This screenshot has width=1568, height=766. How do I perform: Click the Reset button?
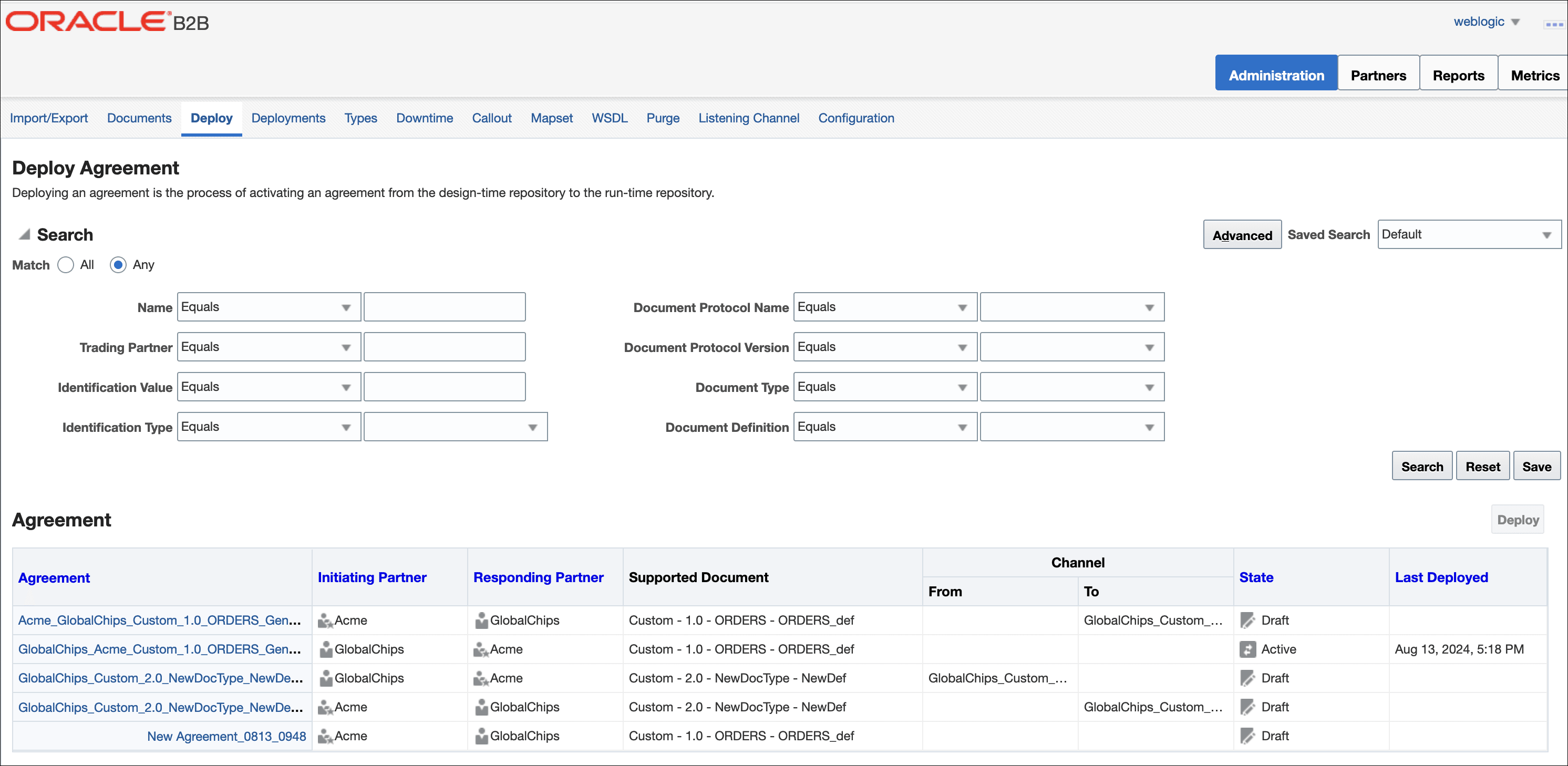tap(1483, 466)
